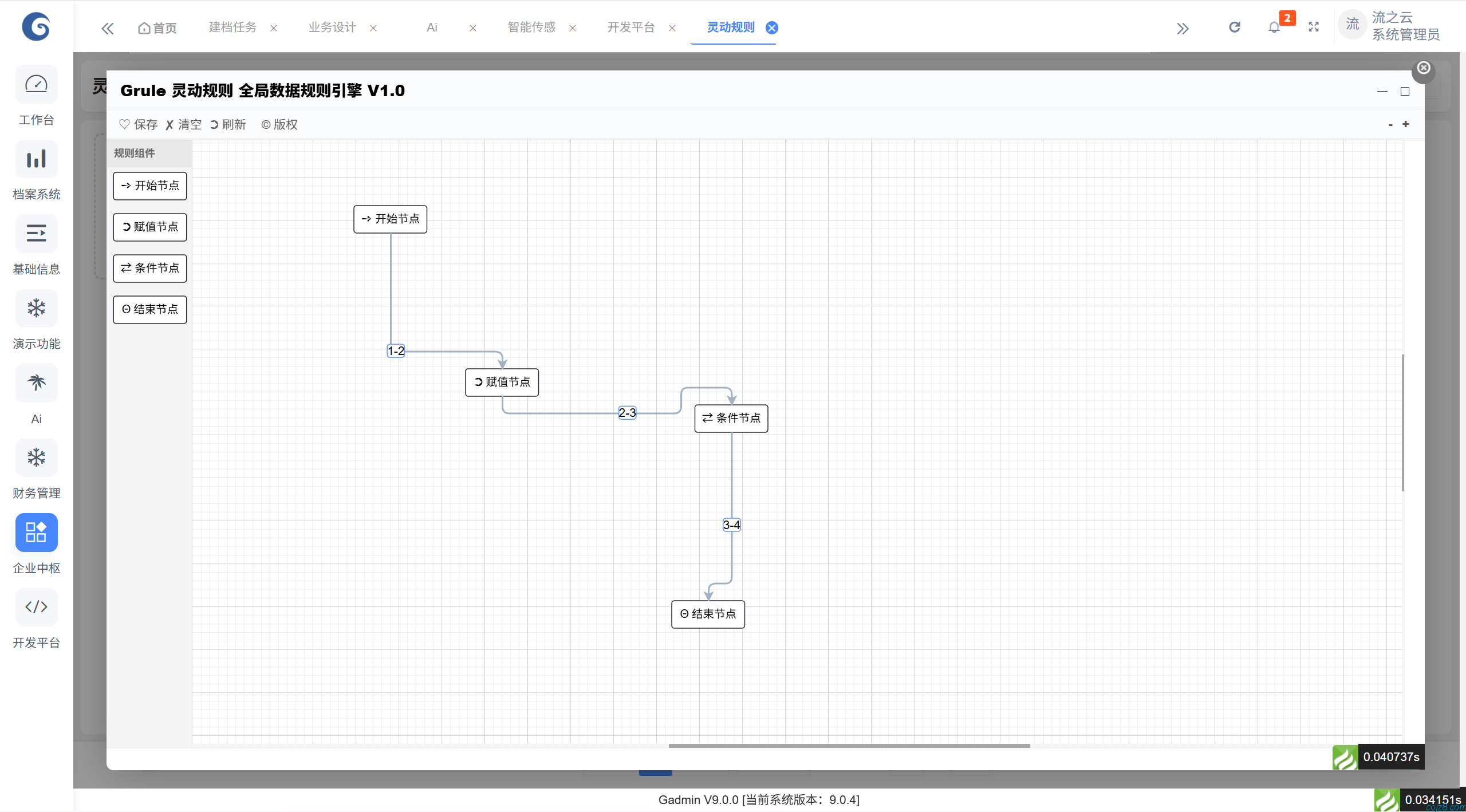
Task: Select the 企业中枢 enterprise hub icon
Action: 36,533
